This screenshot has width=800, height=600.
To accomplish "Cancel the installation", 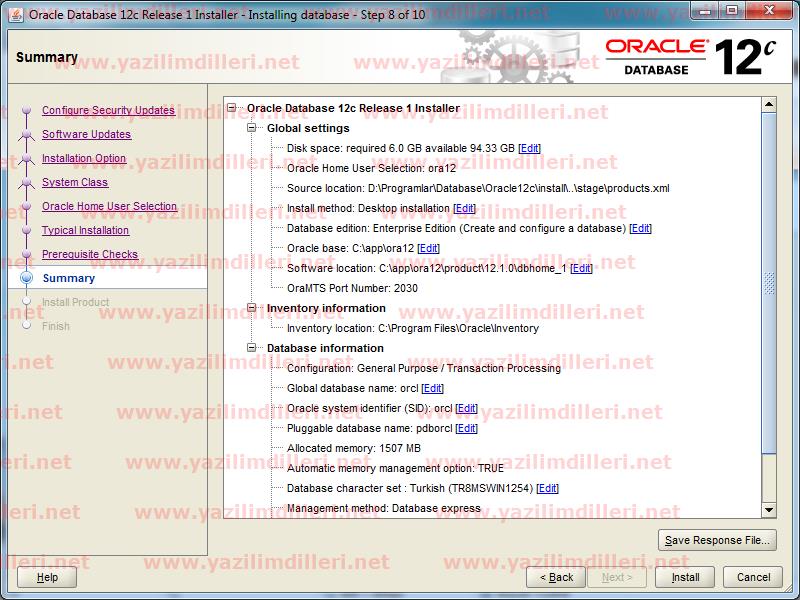I will point(753,577).
